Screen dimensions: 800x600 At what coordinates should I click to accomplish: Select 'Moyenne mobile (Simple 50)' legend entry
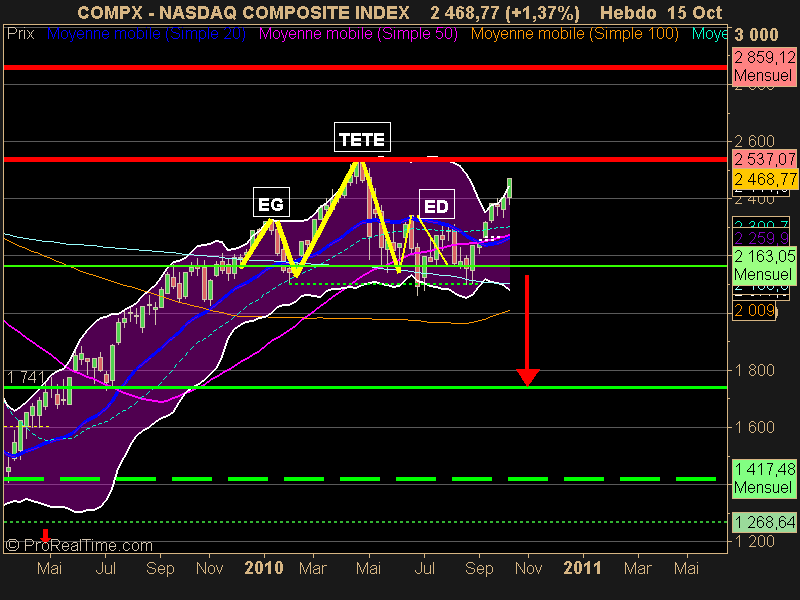pyautogui.click(x=358, y=34)
